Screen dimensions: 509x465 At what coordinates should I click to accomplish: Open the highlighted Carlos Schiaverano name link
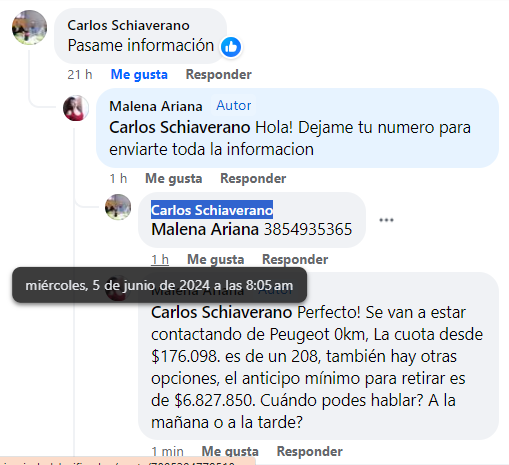tap(212, 210)
